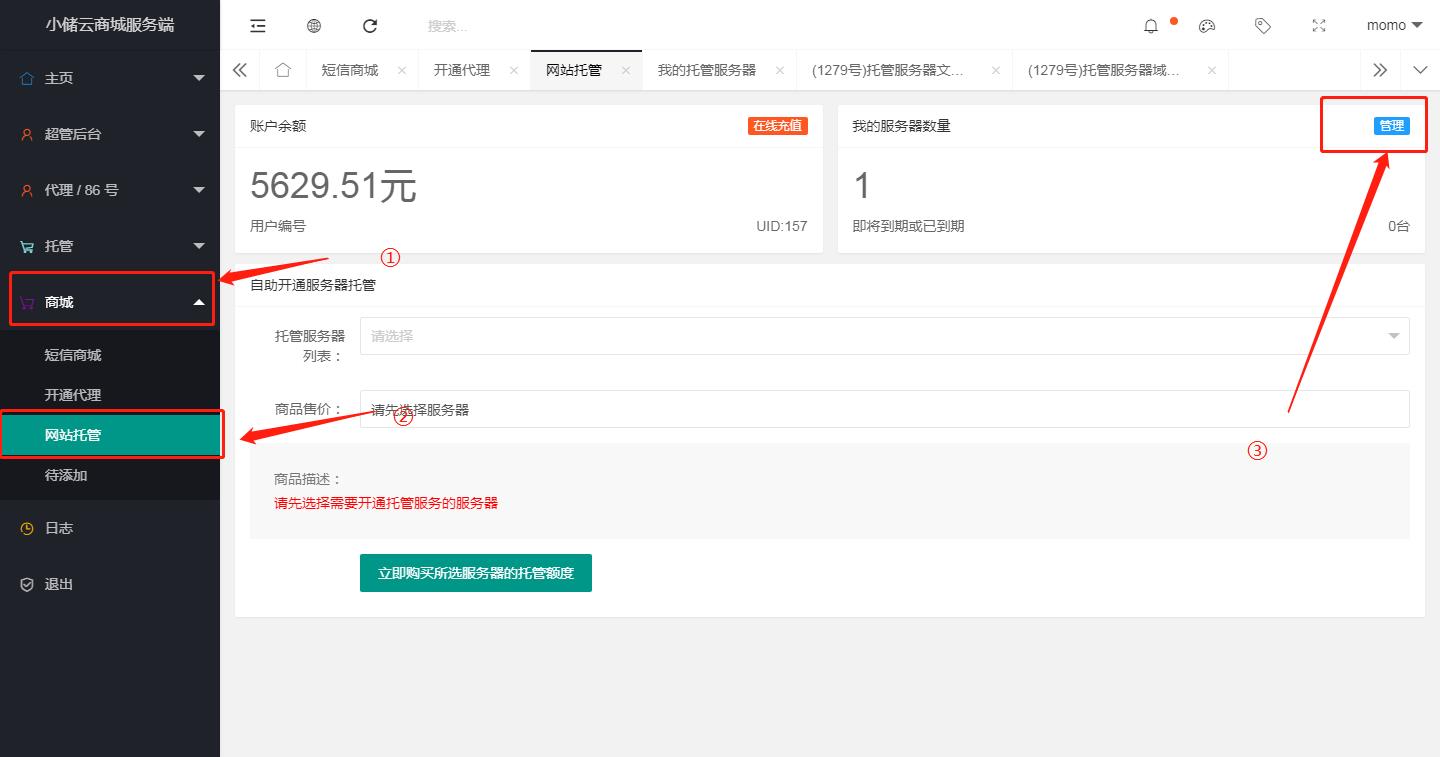Select 短信商城 in the sidebar submenu
The image size is (1440, 757).
coord(110,355)
